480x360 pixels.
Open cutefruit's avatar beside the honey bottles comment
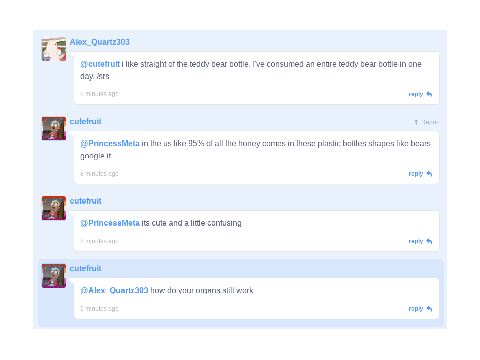point(54,128)
